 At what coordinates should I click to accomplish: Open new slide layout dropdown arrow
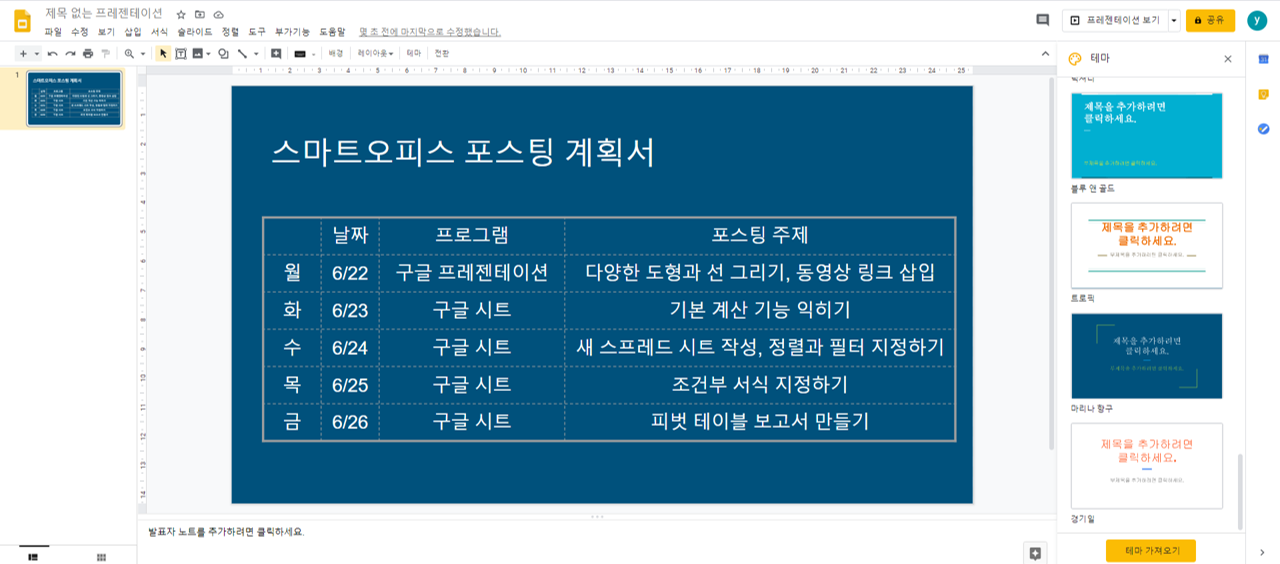[x=37, y=53]
